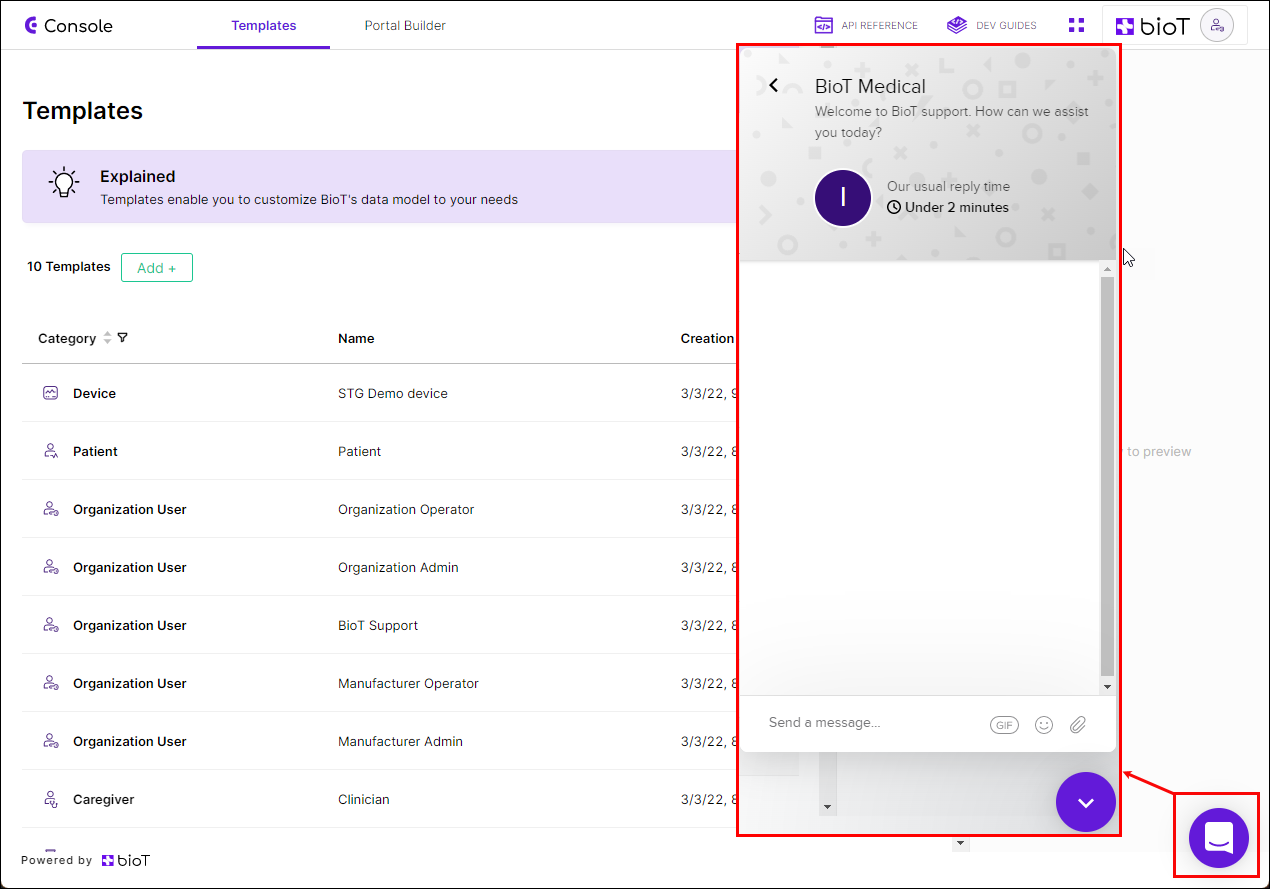Click the Manufacturer Admin row user icon
Screen dimensions: 1270x889
50,741
